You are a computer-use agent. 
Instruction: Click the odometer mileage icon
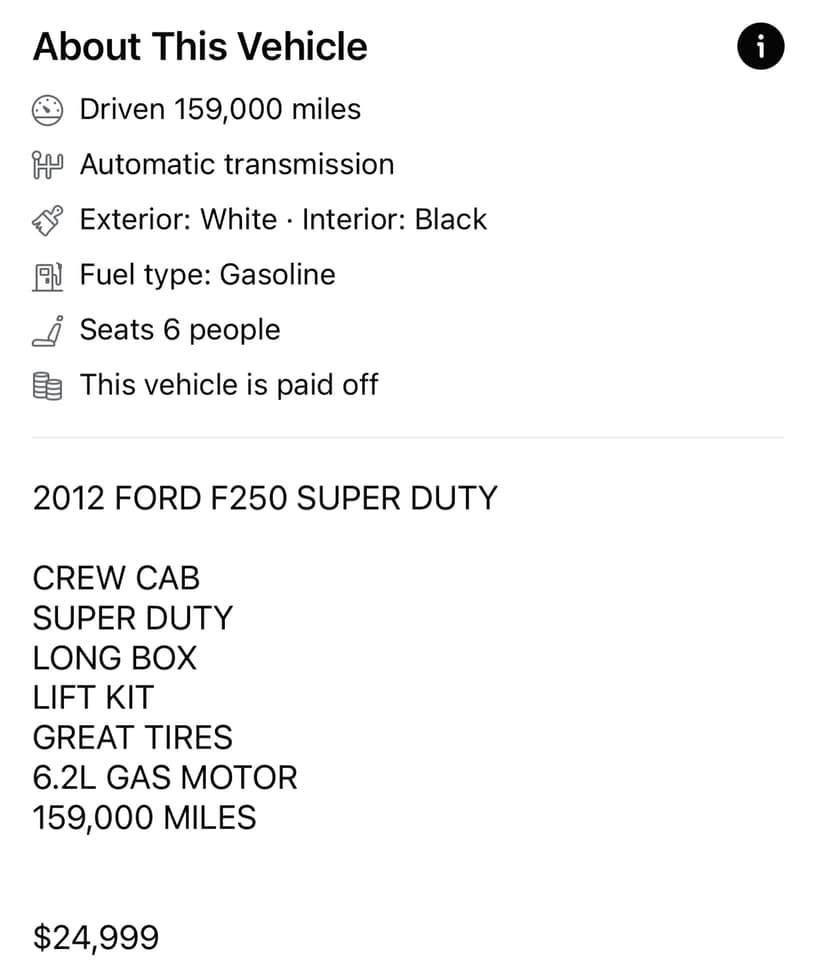(x=47, y=110)
